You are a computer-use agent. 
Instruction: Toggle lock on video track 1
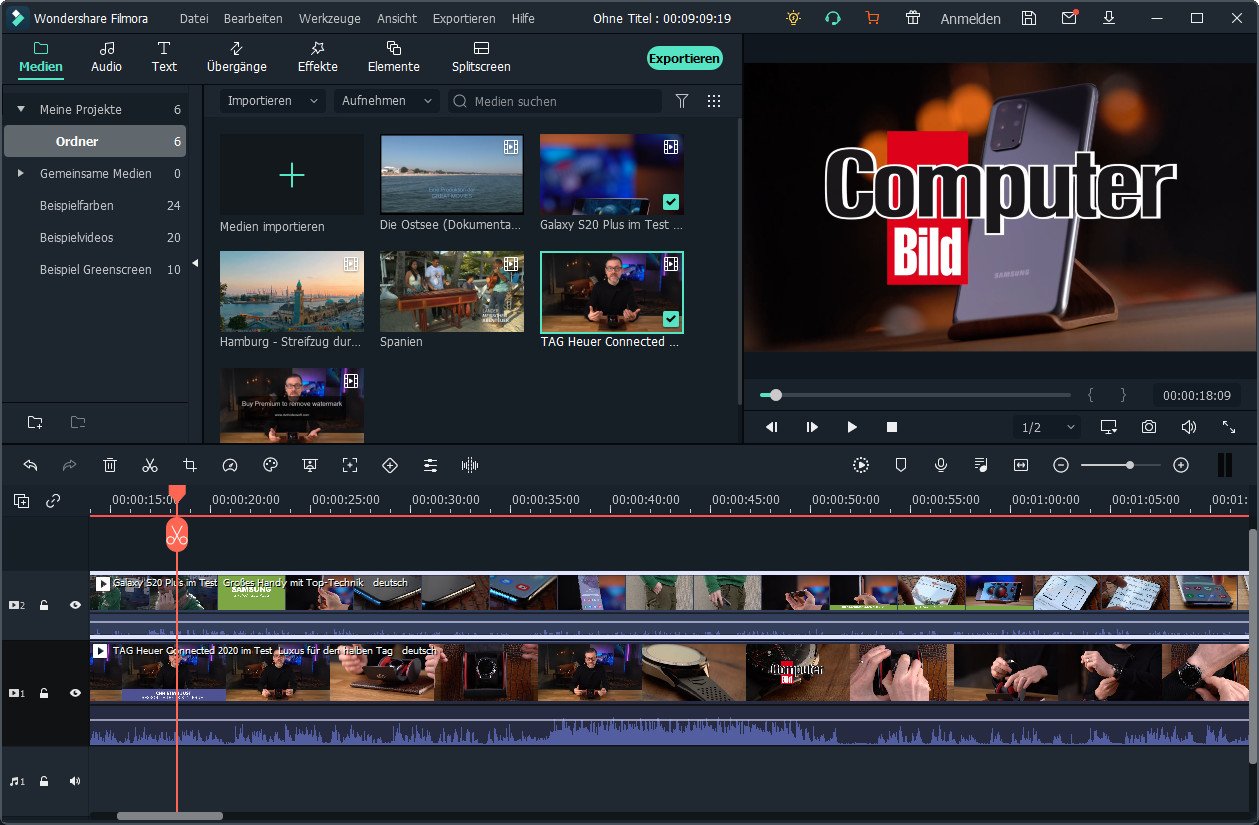(x=44, y=693)
